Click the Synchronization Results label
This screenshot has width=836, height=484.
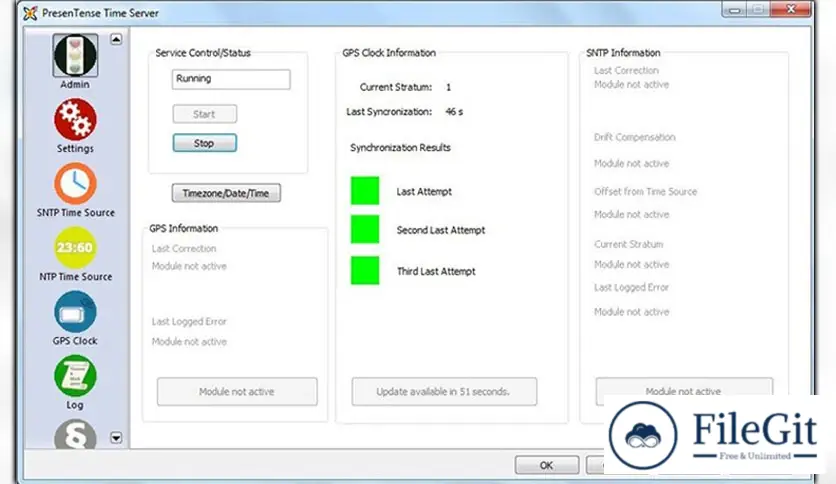pyautogui.click(x=400, y=148)
